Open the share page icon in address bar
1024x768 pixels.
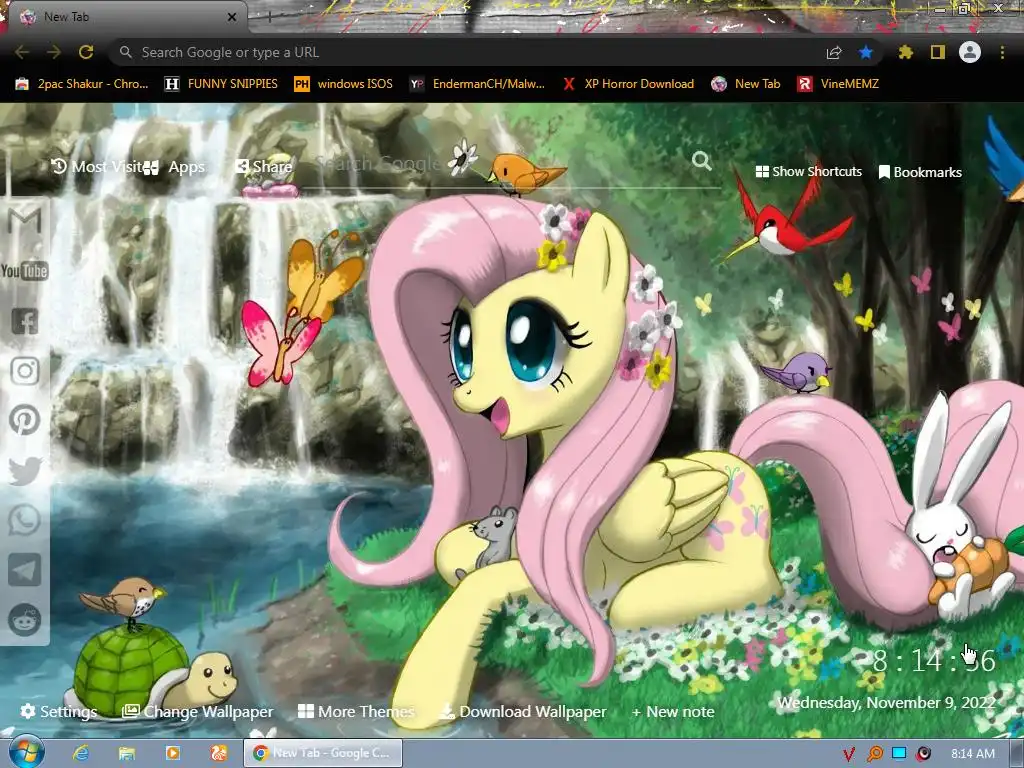click(x=834, y=52)
